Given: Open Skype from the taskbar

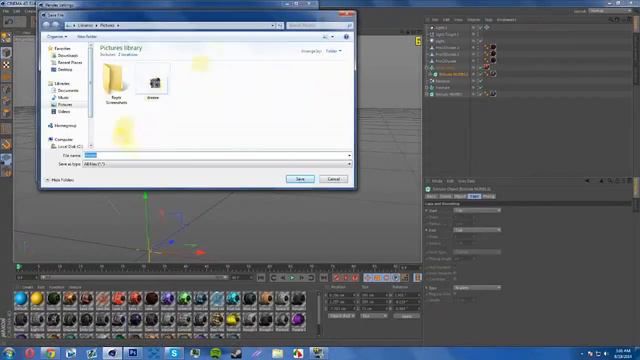Looking at the screenshot, I should coord(174,353).
